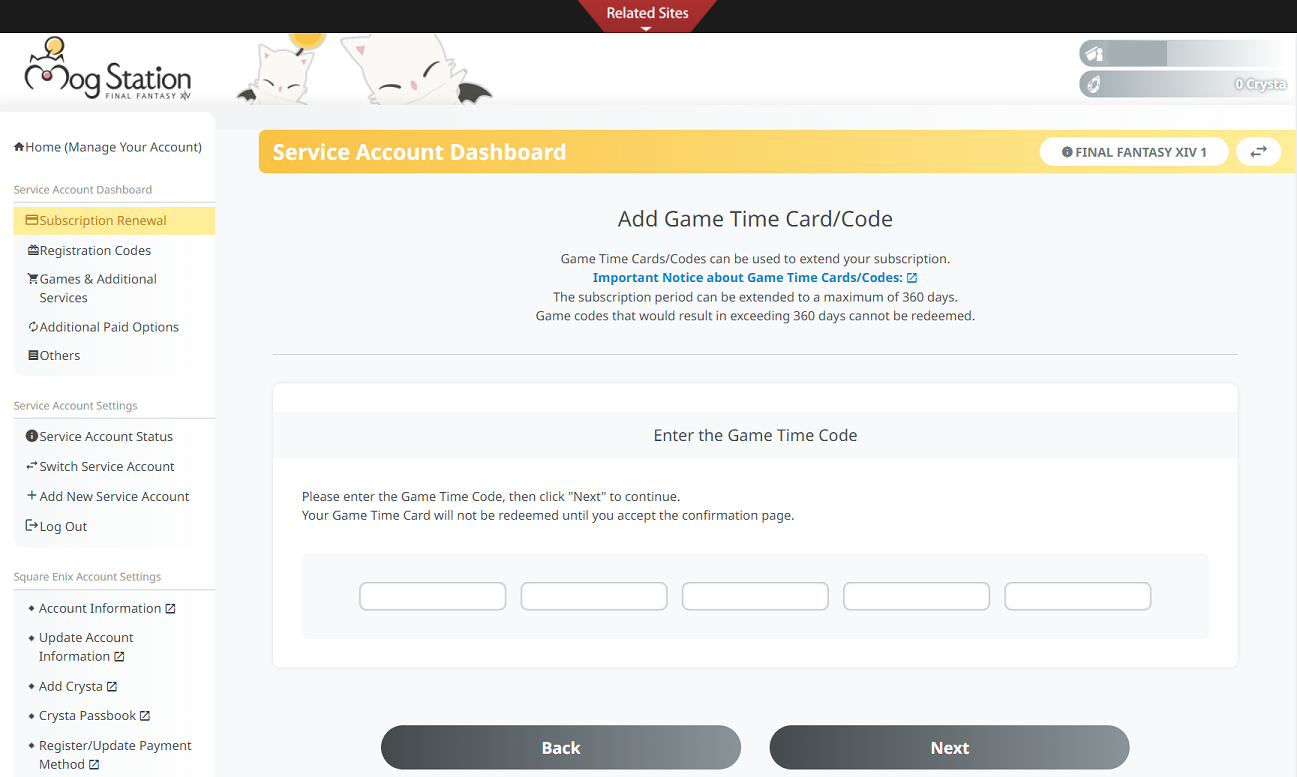Click the first Game Time Code field
1297x777 pixels.
432,596
